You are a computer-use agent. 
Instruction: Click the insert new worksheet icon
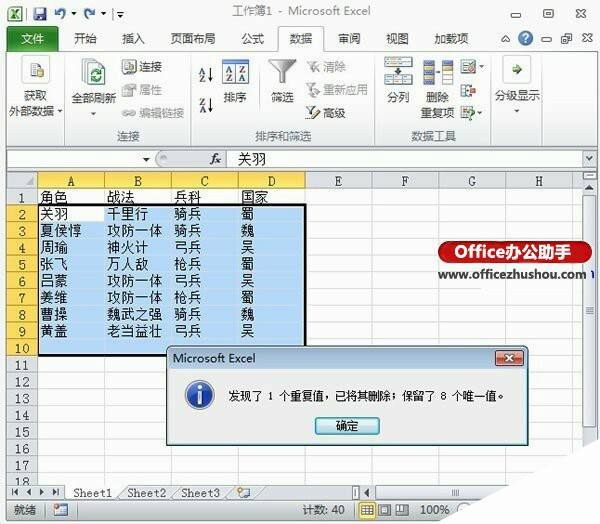243,493
